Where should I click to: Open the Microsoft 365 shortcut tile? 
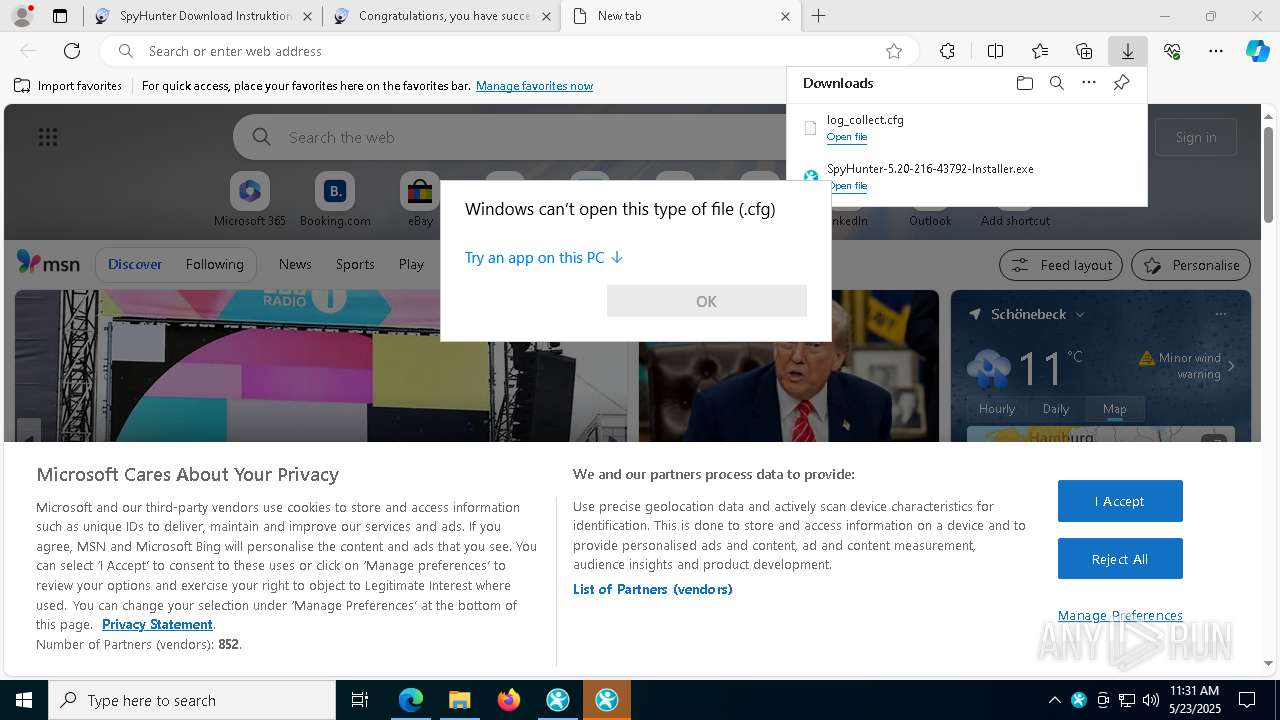click(x=250, y=199)
